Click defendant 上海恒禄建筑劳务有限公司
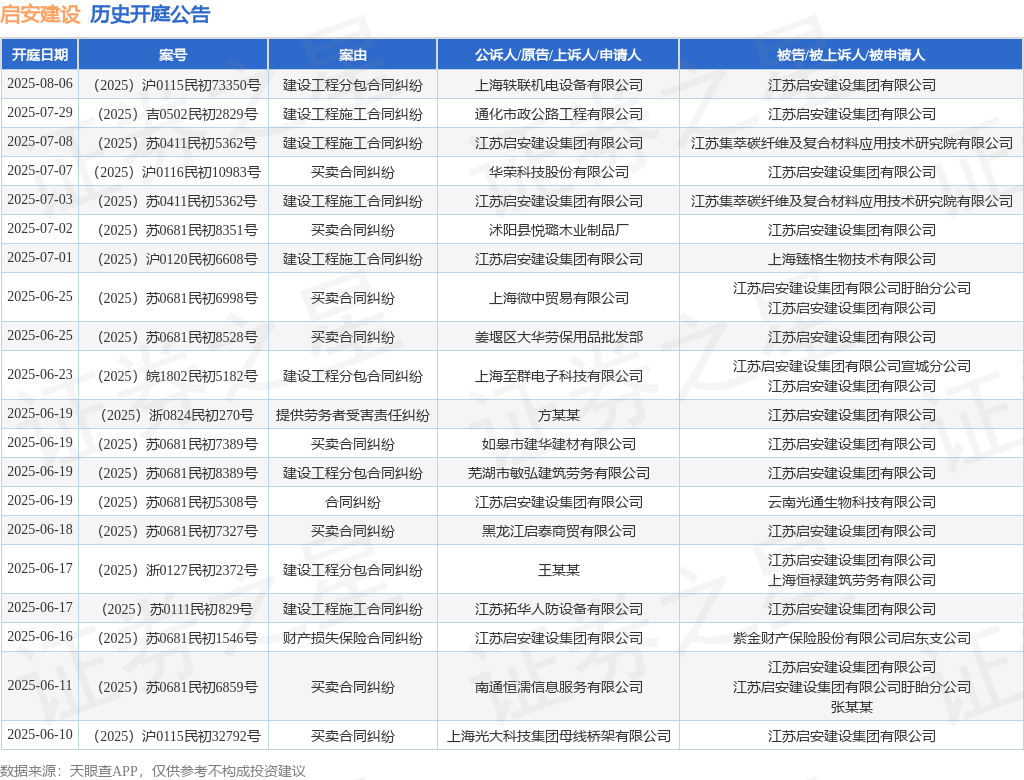1024x780 pixels. coord(852,580)
